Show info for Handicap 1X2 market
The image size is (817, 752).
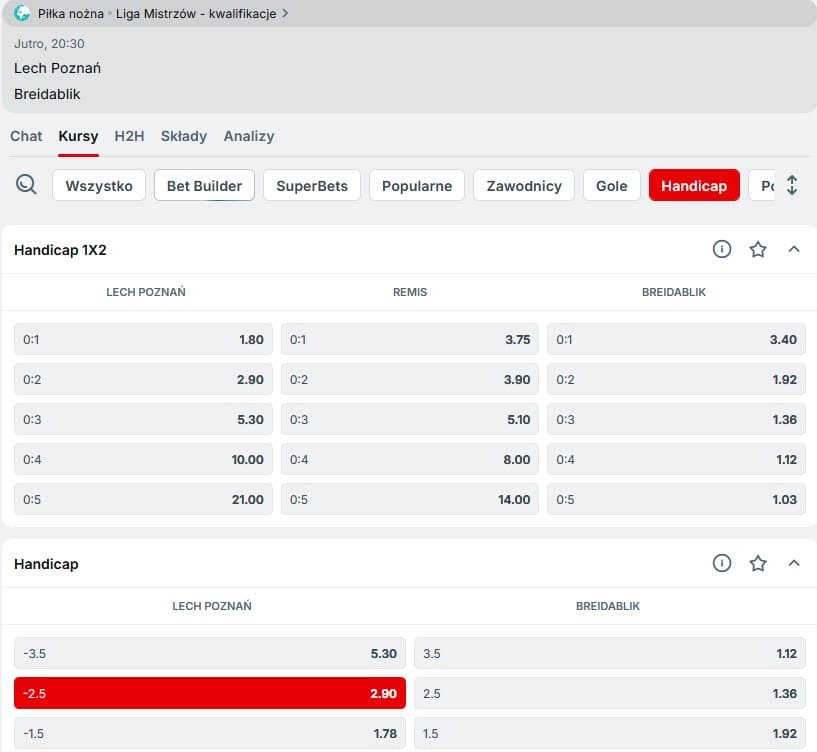pyautogui.click(x=722, y=249)
